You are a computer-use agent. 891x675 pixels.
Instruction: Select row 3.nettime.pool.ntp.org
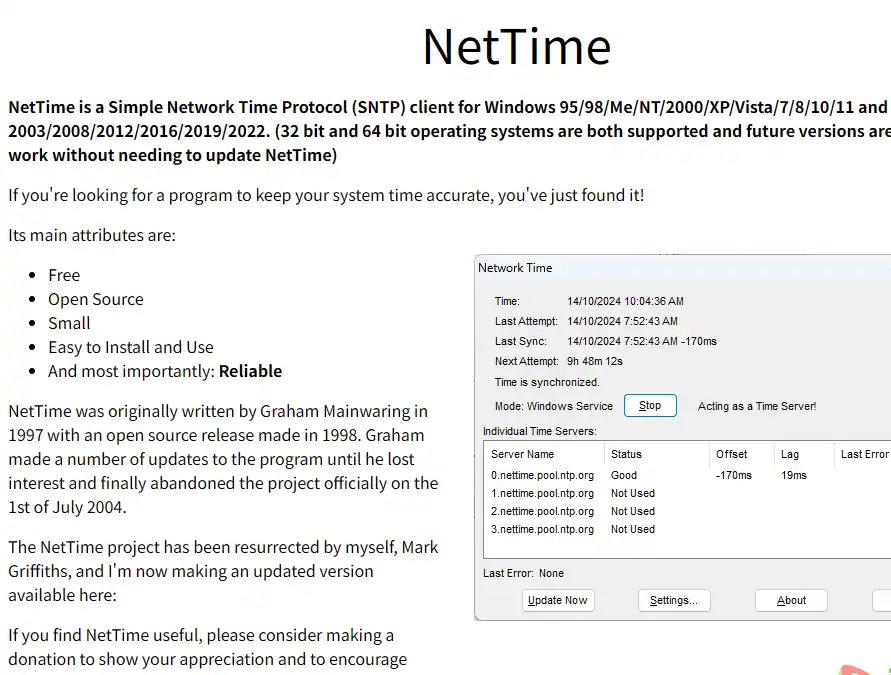pyautogui.click(x=688, y=529)
